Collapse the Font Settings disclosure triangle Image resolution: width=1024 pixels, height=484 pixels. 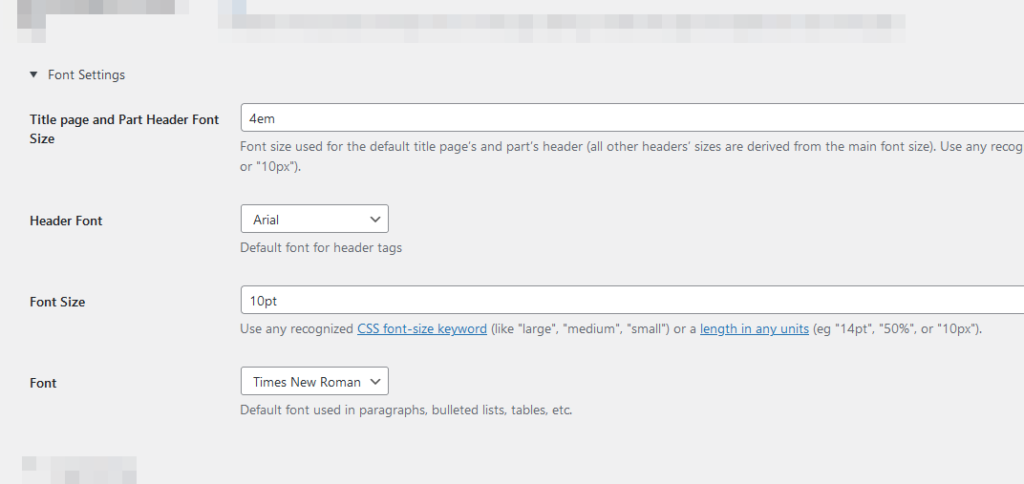coord(33,75)
